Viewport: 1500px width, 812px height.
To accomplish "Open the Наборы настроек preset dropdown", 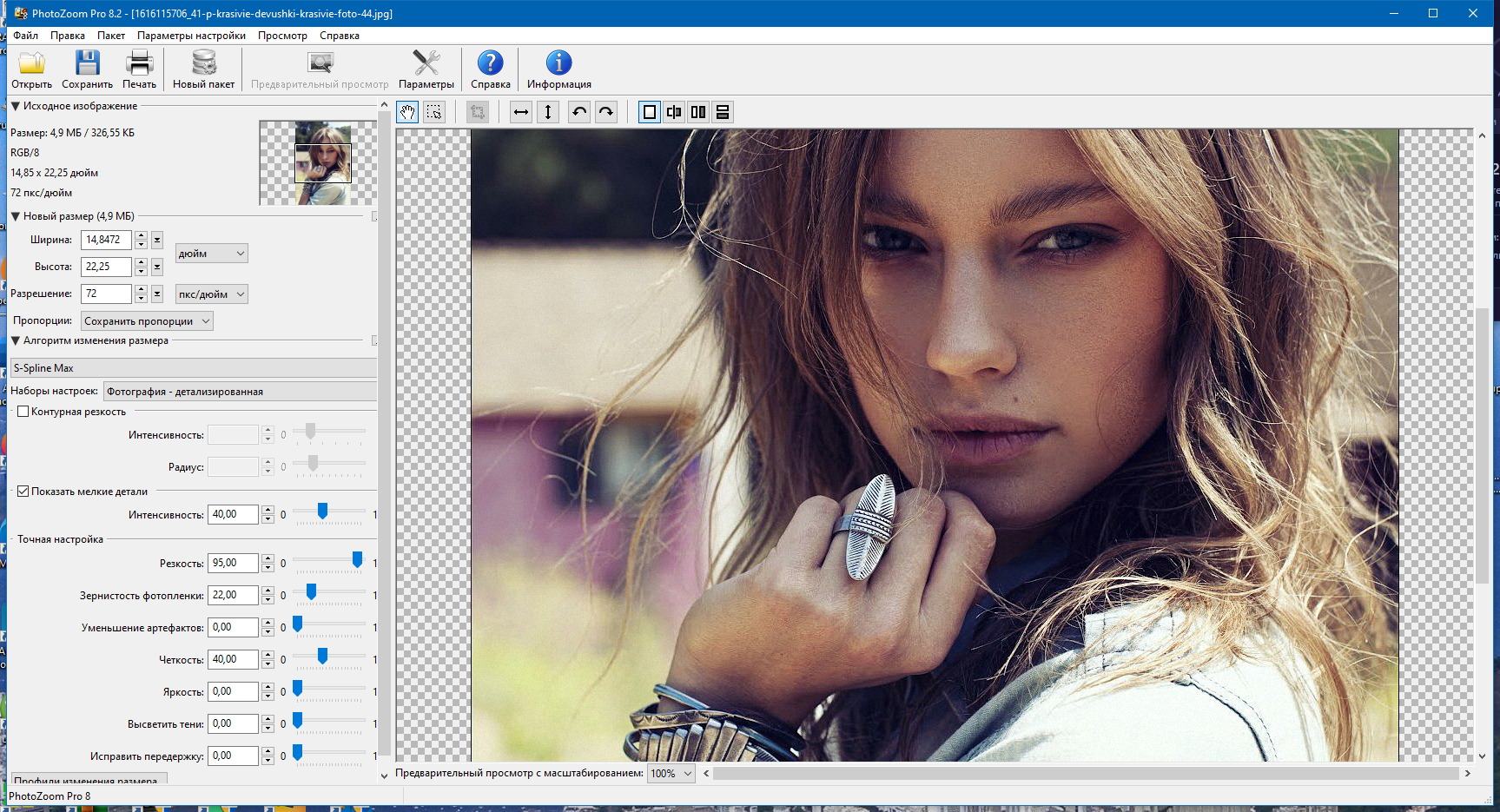I will pyautogui.click(x=240, y=392).
